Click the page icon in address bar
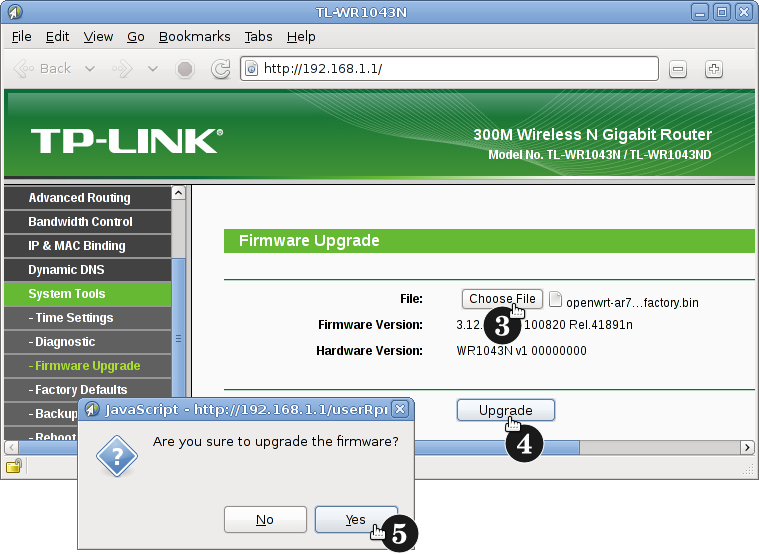This screenshot has width=759, height=554. pos(251,69)
